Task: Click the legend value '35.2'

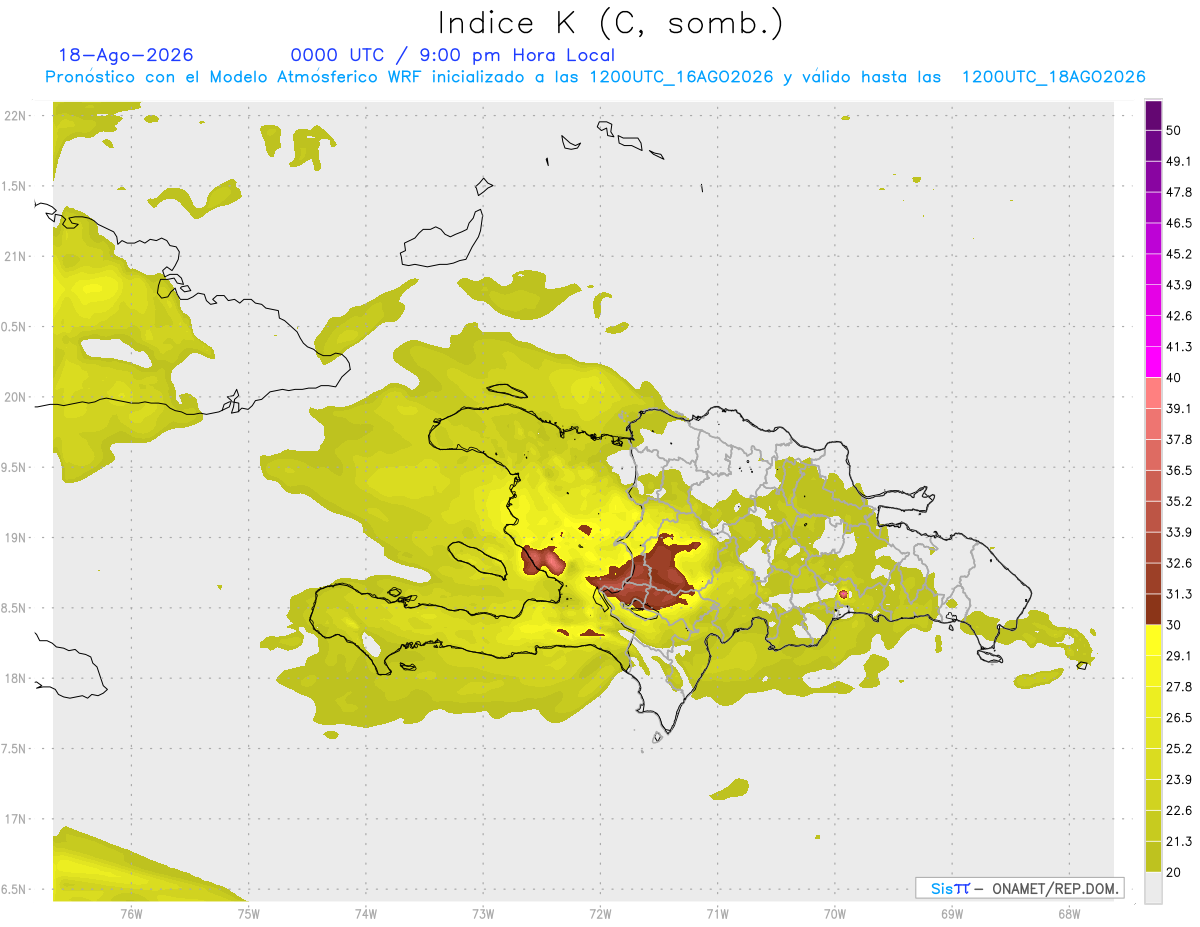Action: 1178,501
